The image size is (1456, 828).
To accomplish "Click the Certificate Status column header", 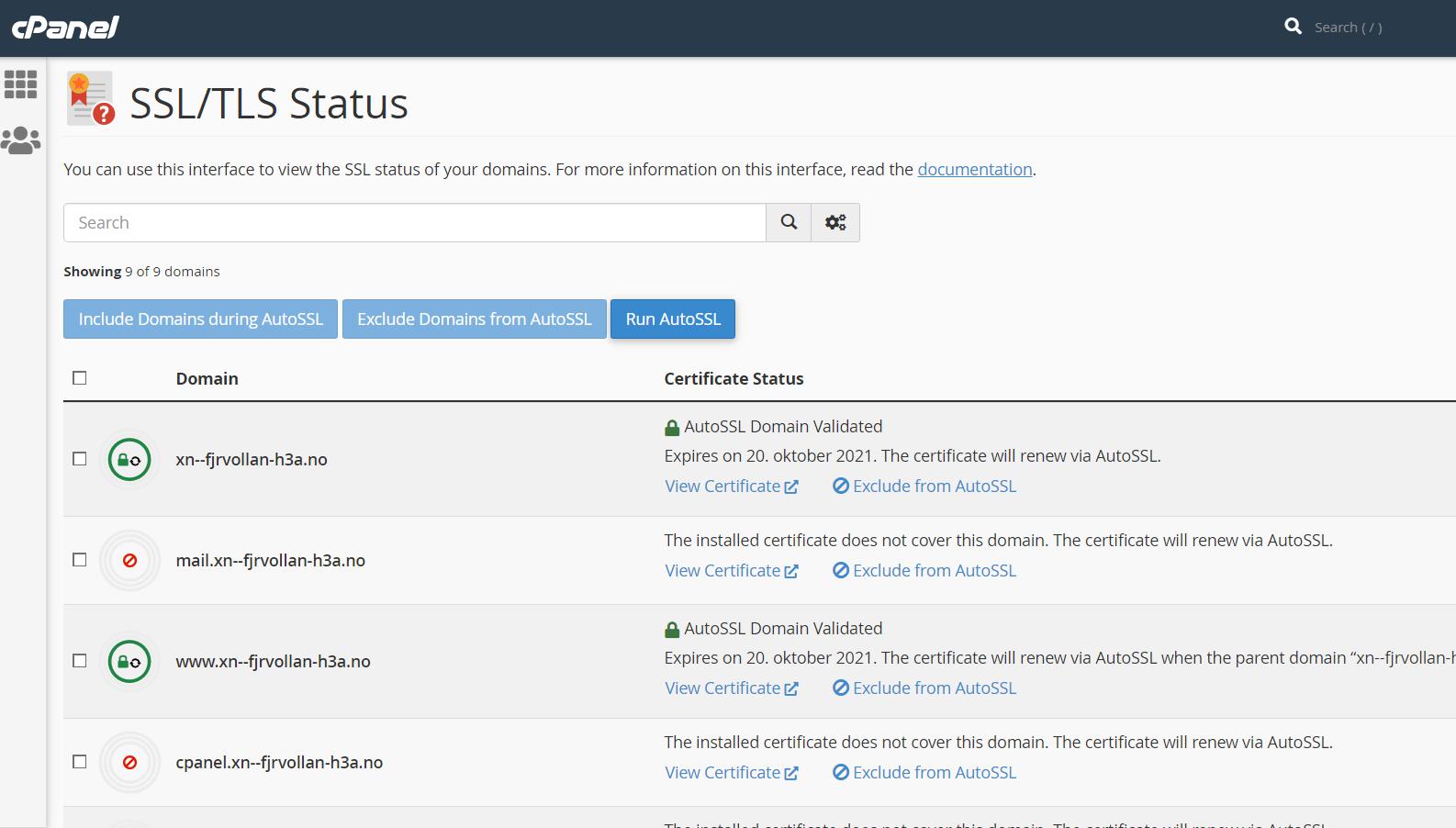I will click(x=734, y=378).
